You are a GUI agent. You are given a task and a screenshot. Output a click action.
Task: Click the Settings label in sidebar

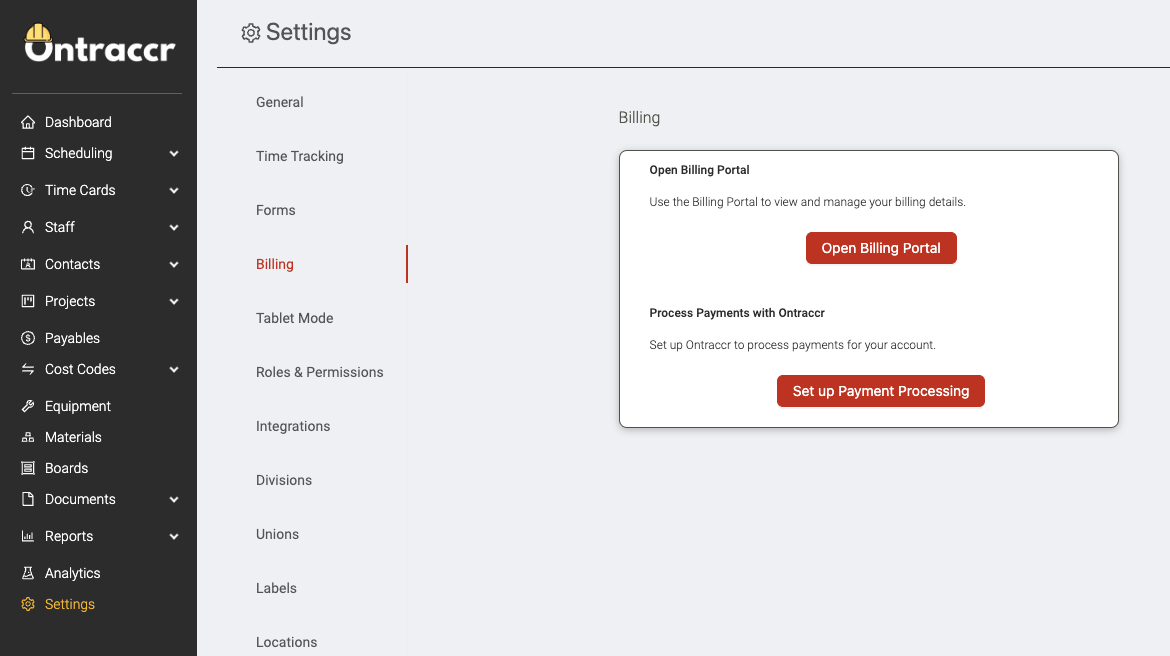pos(69,605)
